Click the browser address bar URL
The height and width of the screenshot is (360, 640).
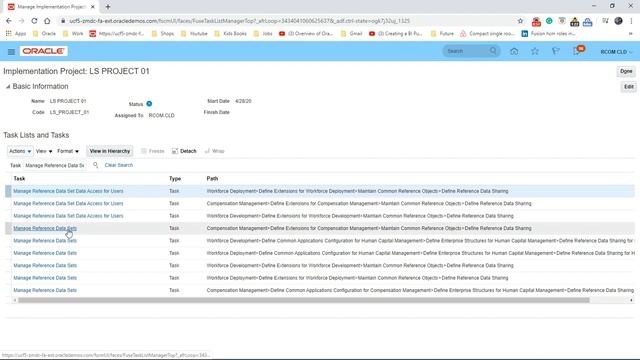pyautogui.click(x=239, y=21)
